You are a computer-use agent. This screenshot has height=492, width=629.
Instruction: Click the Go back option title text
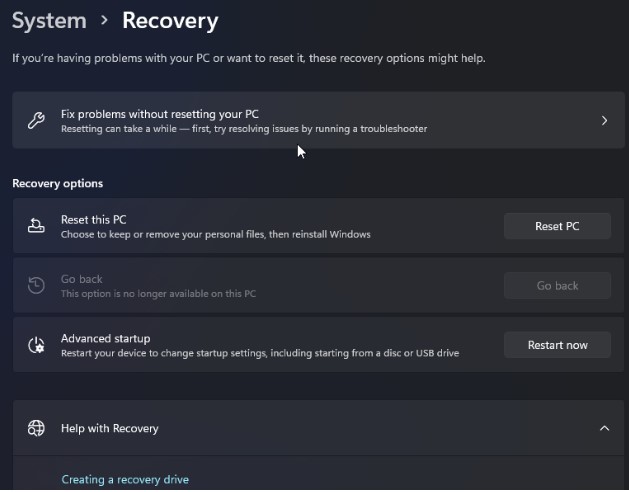(x=81, y=279)
